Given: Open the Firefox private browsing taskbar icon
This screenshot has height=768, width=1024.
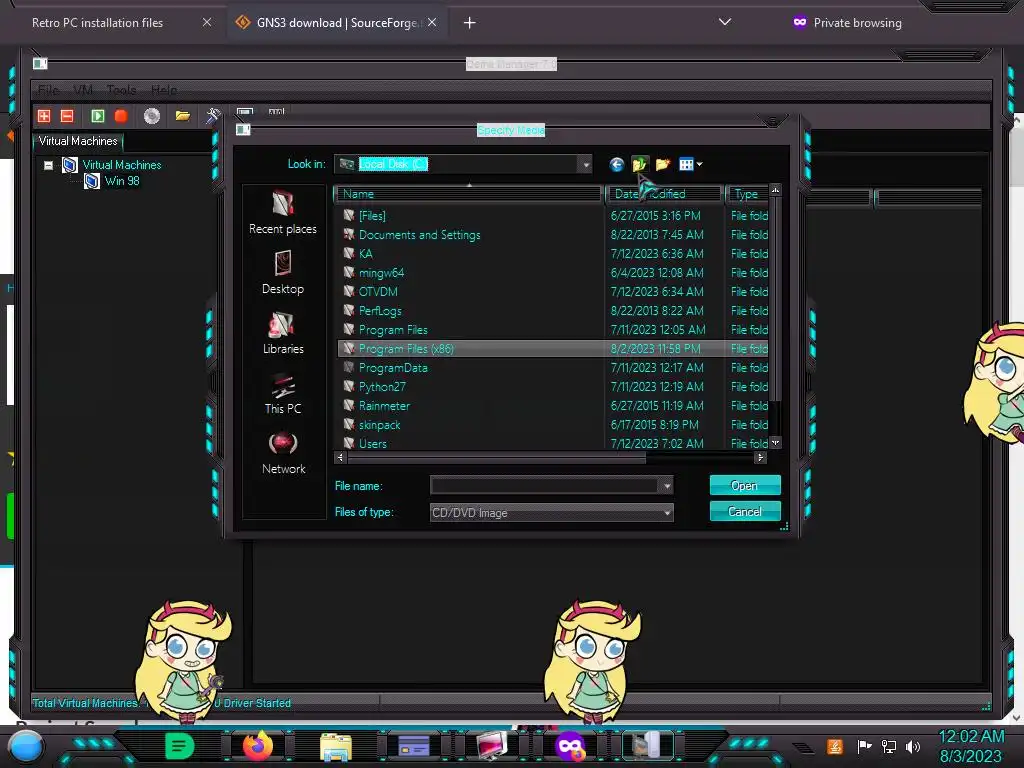Looking at the screenshot, I should (569, 746).
